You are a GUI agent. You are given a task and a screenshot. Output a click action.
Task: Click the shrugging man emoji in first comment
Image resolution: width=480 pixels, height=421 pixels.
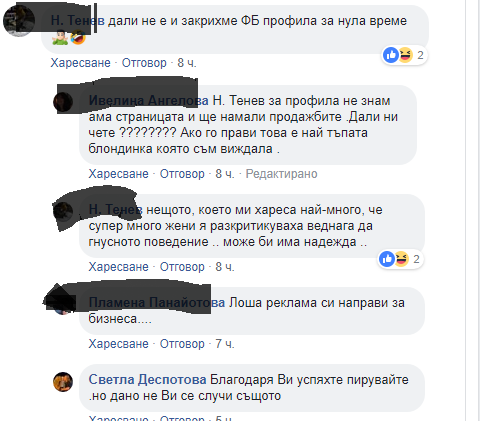point(60,38)
